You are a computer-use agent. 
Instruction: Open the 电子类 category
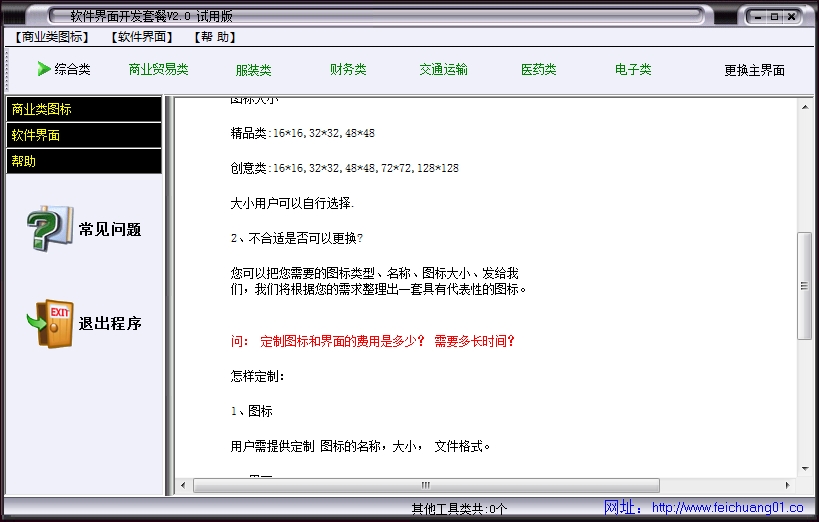point(633,70)
